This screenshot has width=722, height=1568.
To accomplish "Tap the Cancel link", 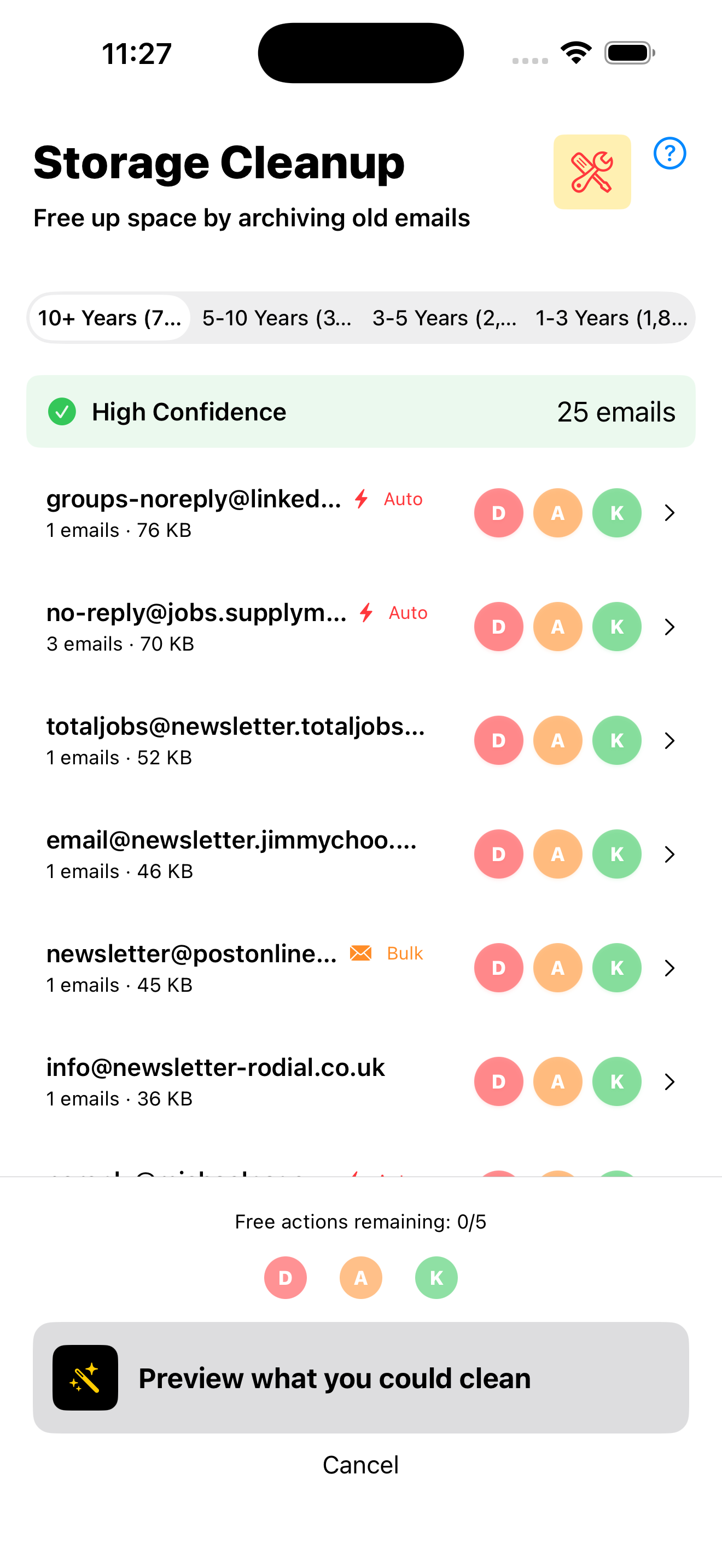I will coord(361,1465).
